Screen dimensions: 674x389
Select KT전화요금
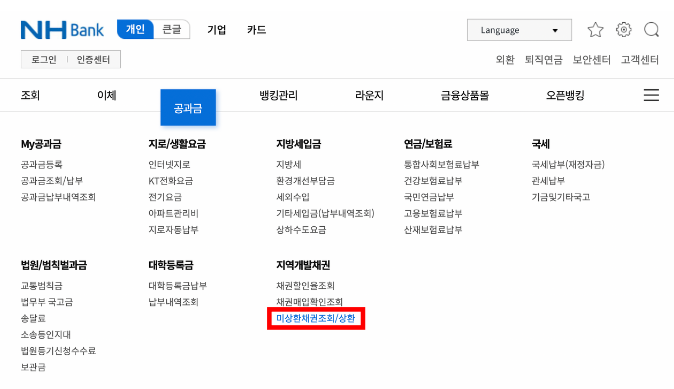point(171,181)
